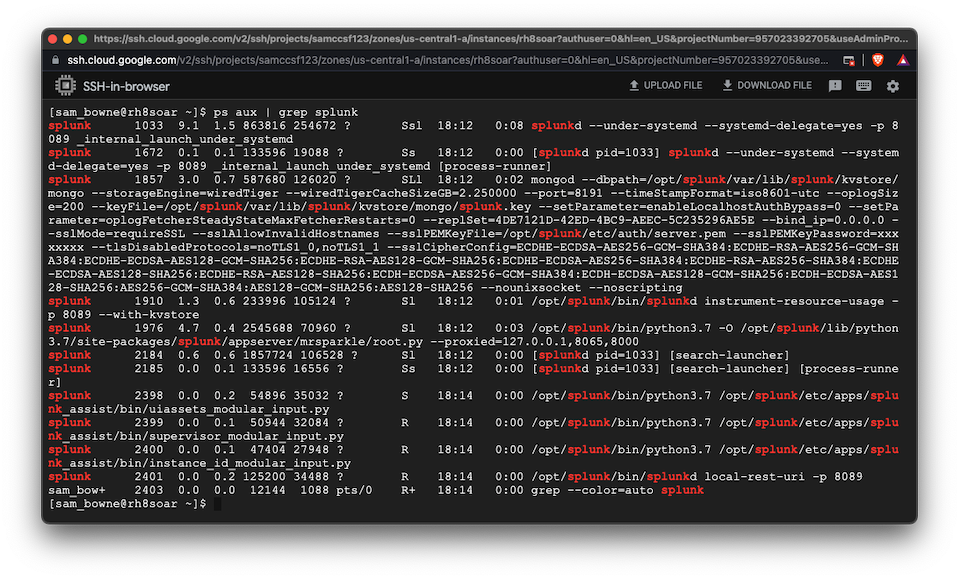The width and height of the screenshot is (959, 579).
Task: Open the SSH settings gear
Action: (x=893, y=86)
